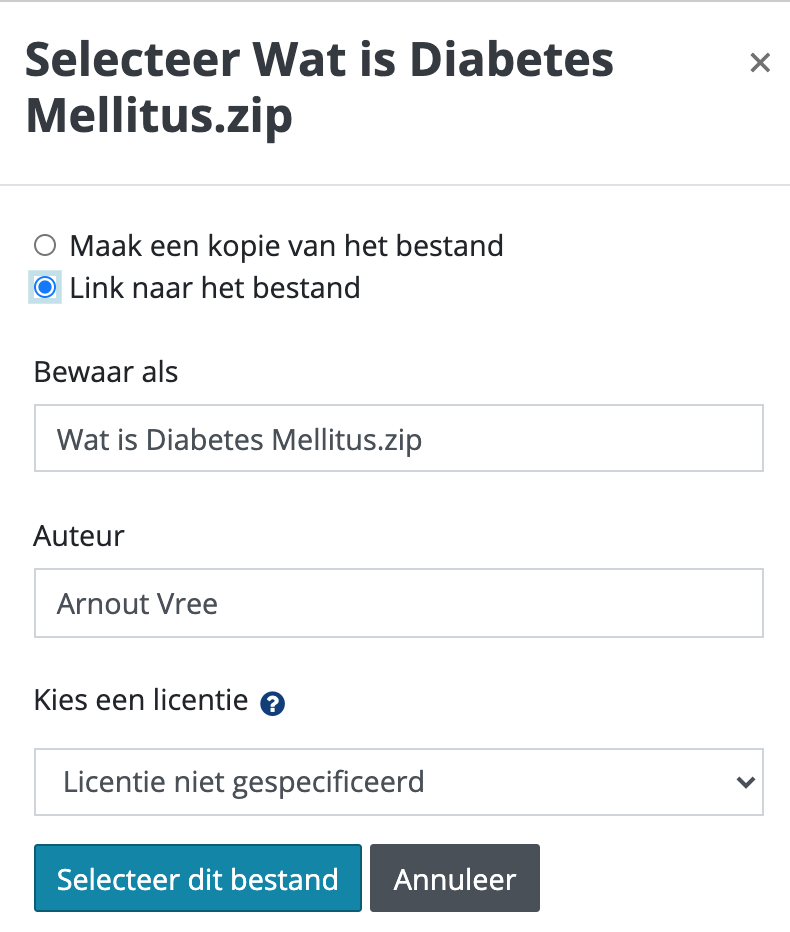Click the chevron arrow of the license dropdown
Image resolution: width=790 pixels, height=932 pixels.
[745, 782]
